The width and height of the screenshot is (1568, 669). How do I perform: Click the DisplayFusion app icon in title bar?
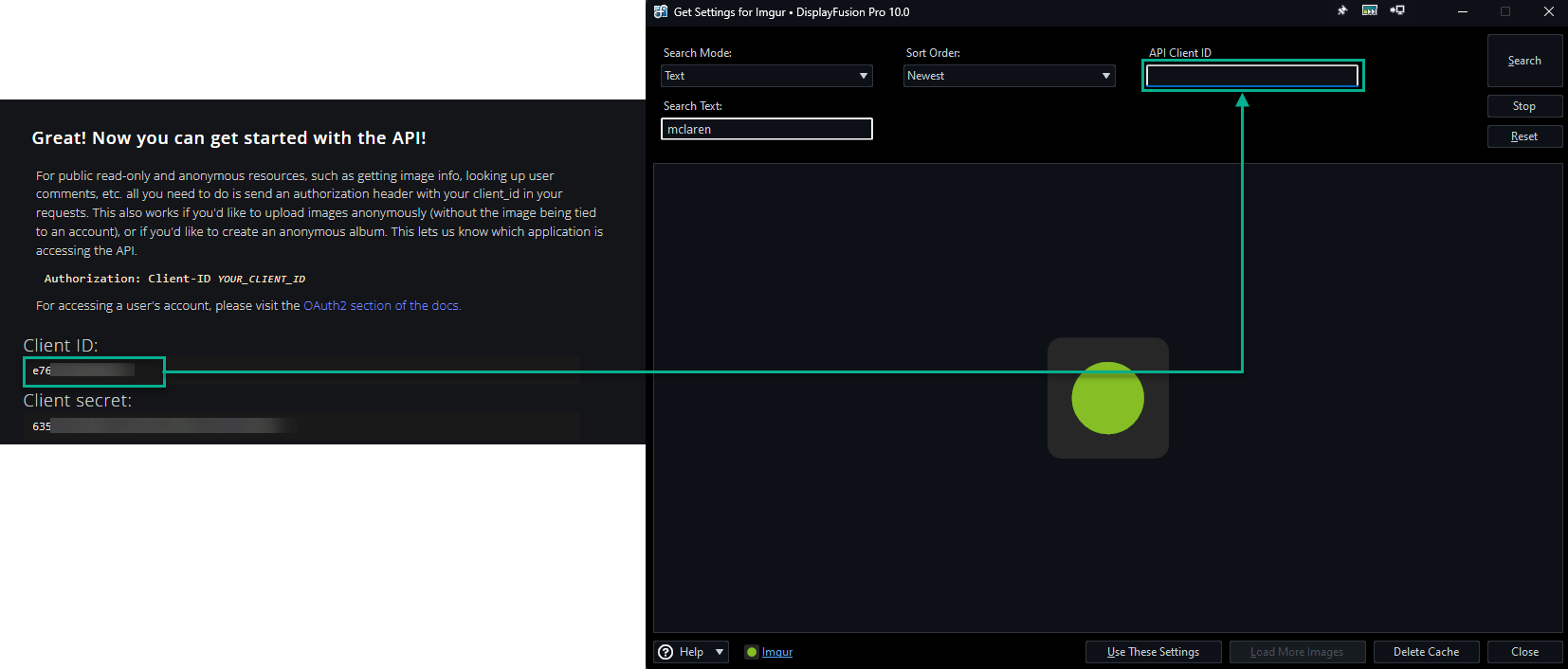click(x=661, y=12)
